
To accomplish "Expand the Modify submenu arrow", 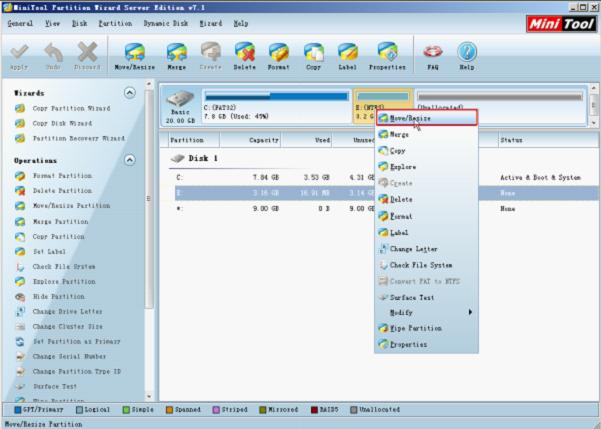I will 471,312.
